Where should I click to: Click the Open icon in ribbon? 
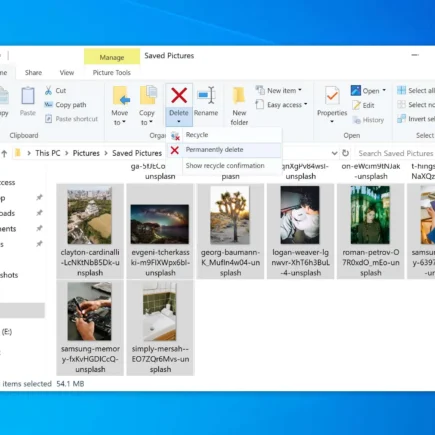(356, 90)
